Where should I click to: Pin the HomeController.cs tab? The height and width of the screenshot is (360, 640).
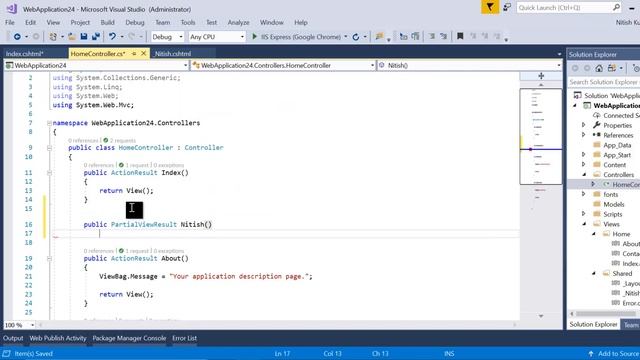coord(134,53)
